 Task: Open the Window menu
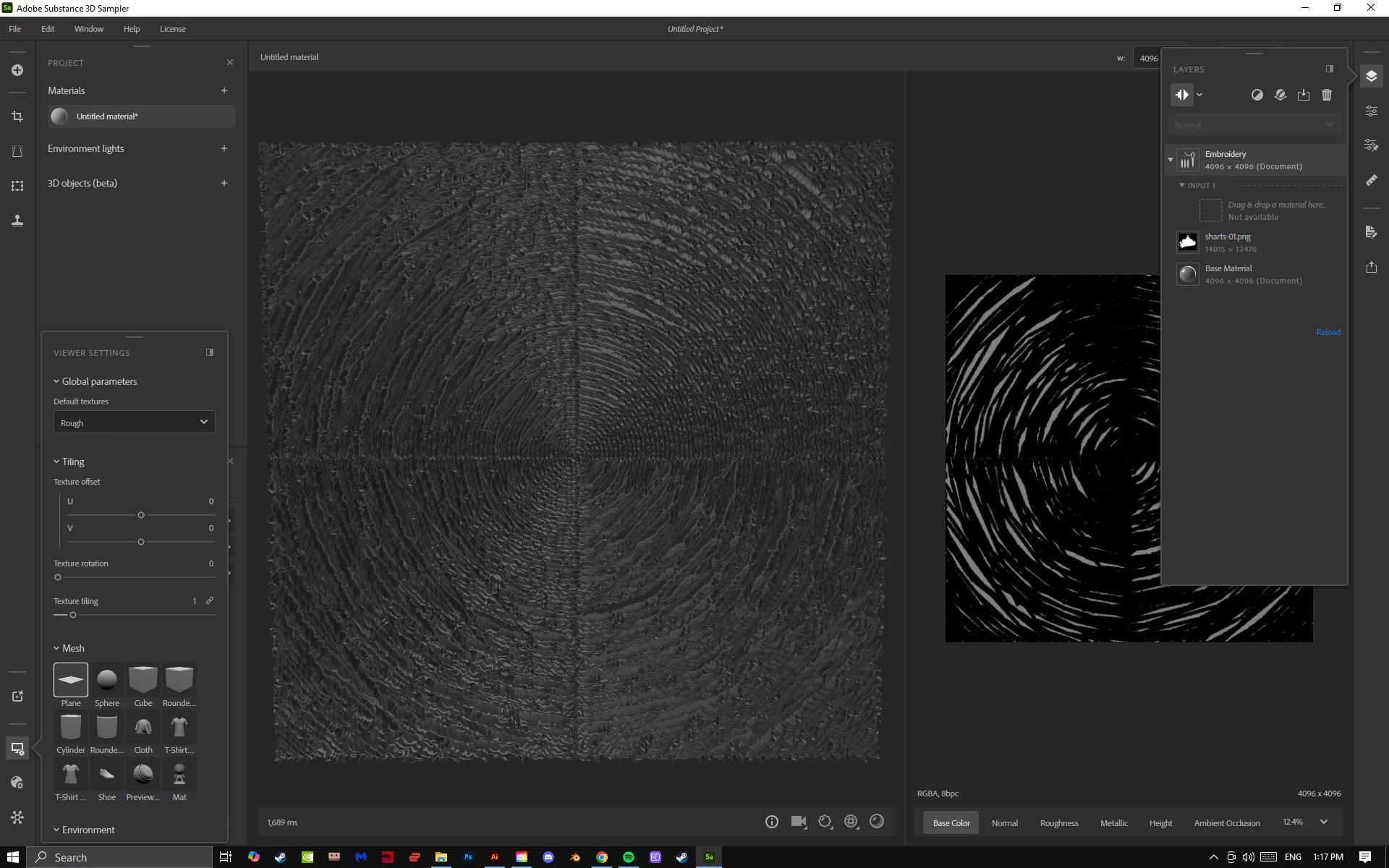click(x=88, y=29)
